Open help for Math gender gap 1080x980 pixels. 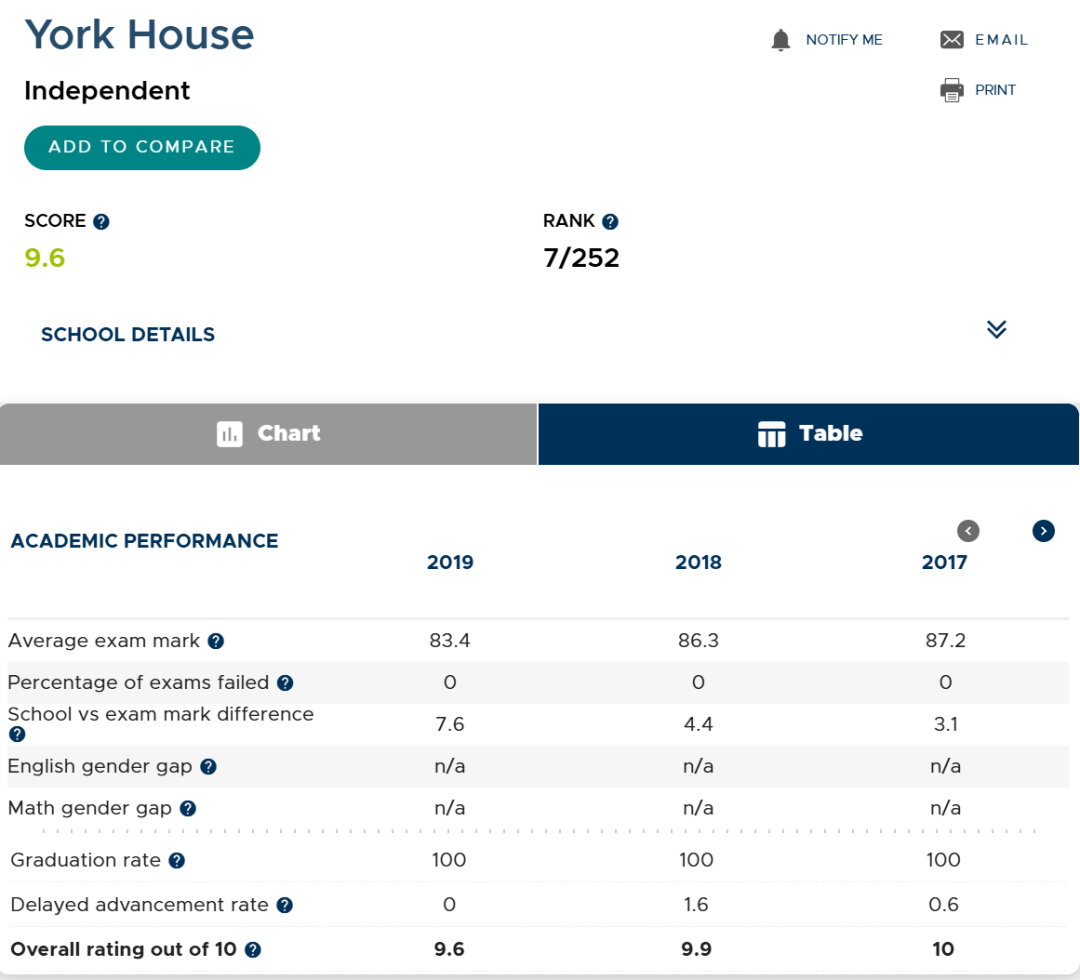tap(188, 809)
